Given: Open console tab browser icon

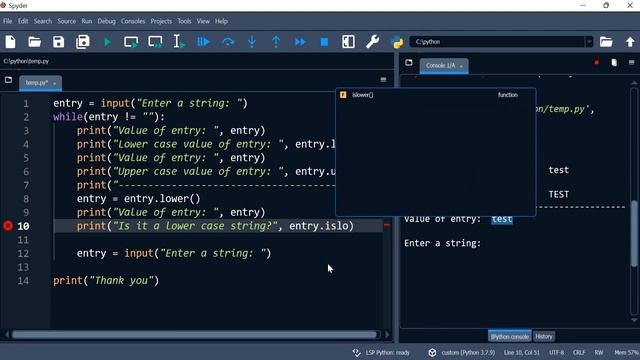Looking at the screenshot, I should click(x=409, y=62).
